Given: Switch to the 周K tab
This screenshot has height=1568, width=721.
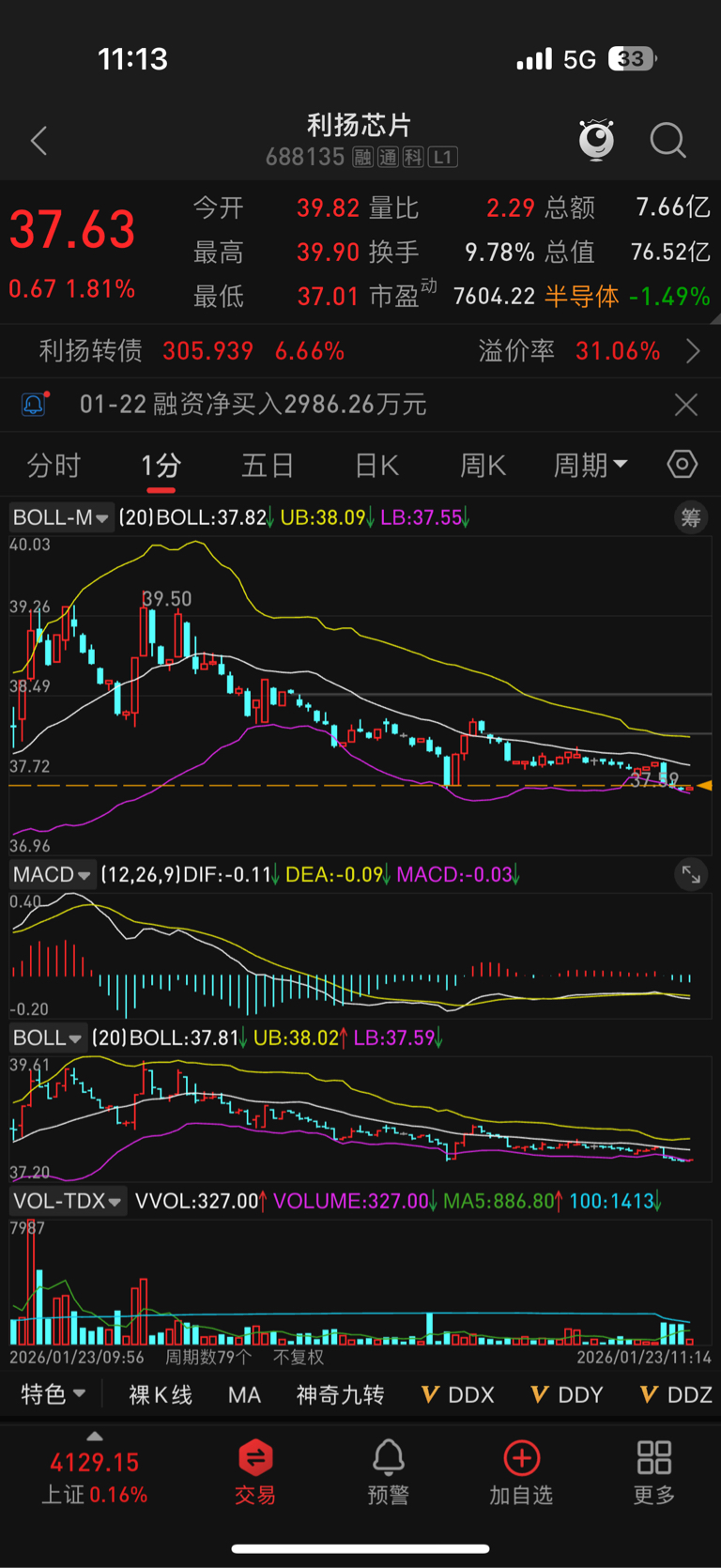Looking at the screenshot, I should click(483, 465).
